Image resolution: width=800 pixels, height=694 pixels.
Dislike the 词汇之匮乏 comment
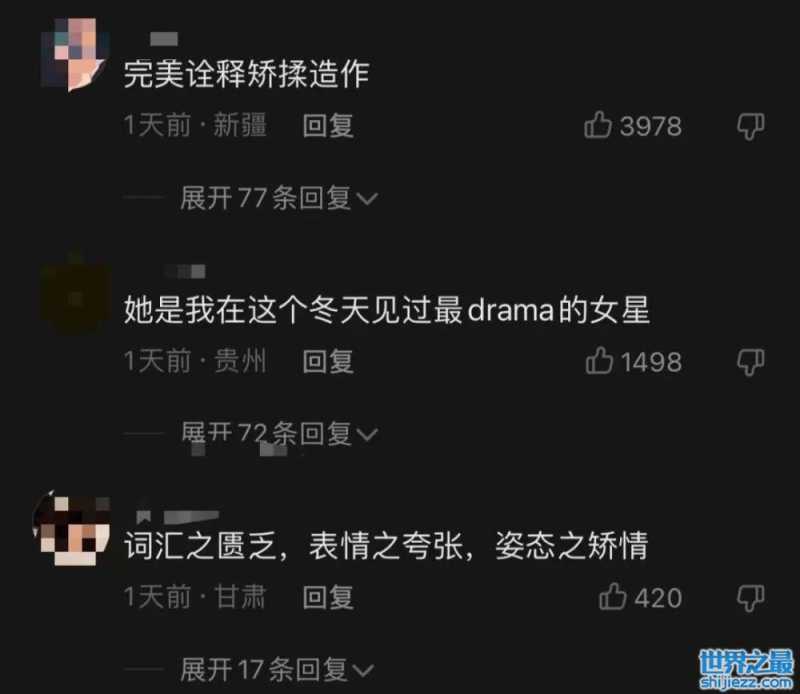[x=751, y=598]
